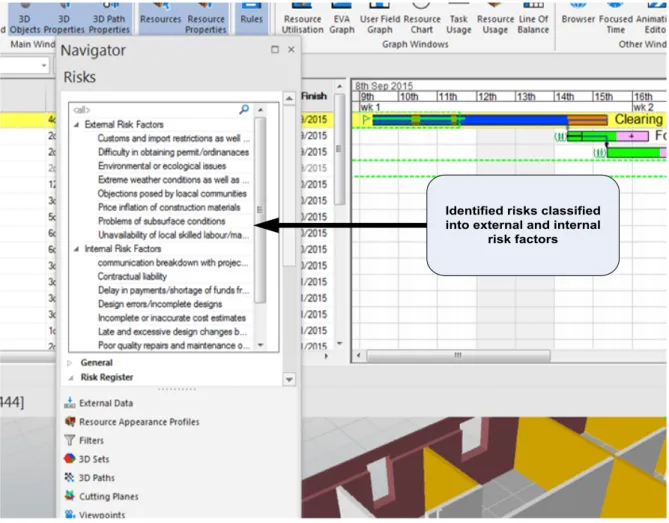The width and height of the screenshot is (669, 523).
Task: Select Delay in payments/shortage of funds
Action: point(173,290)
